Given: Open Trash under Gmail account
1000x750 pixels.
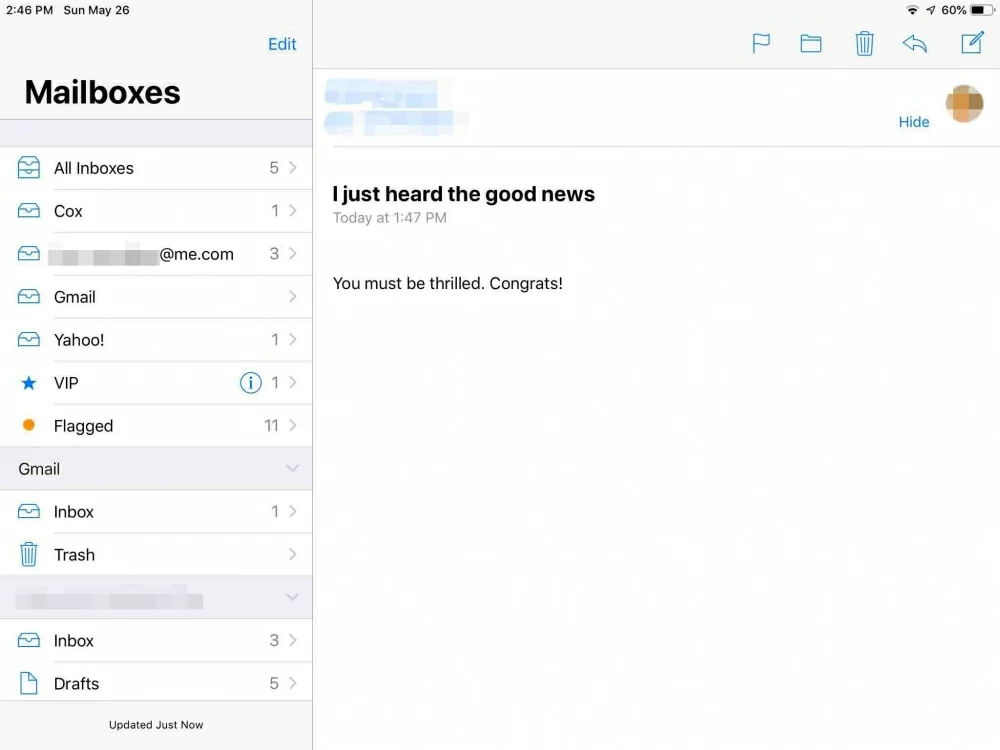Looking at the screenshot, I should pyautogui.click(x=156, y=554).
